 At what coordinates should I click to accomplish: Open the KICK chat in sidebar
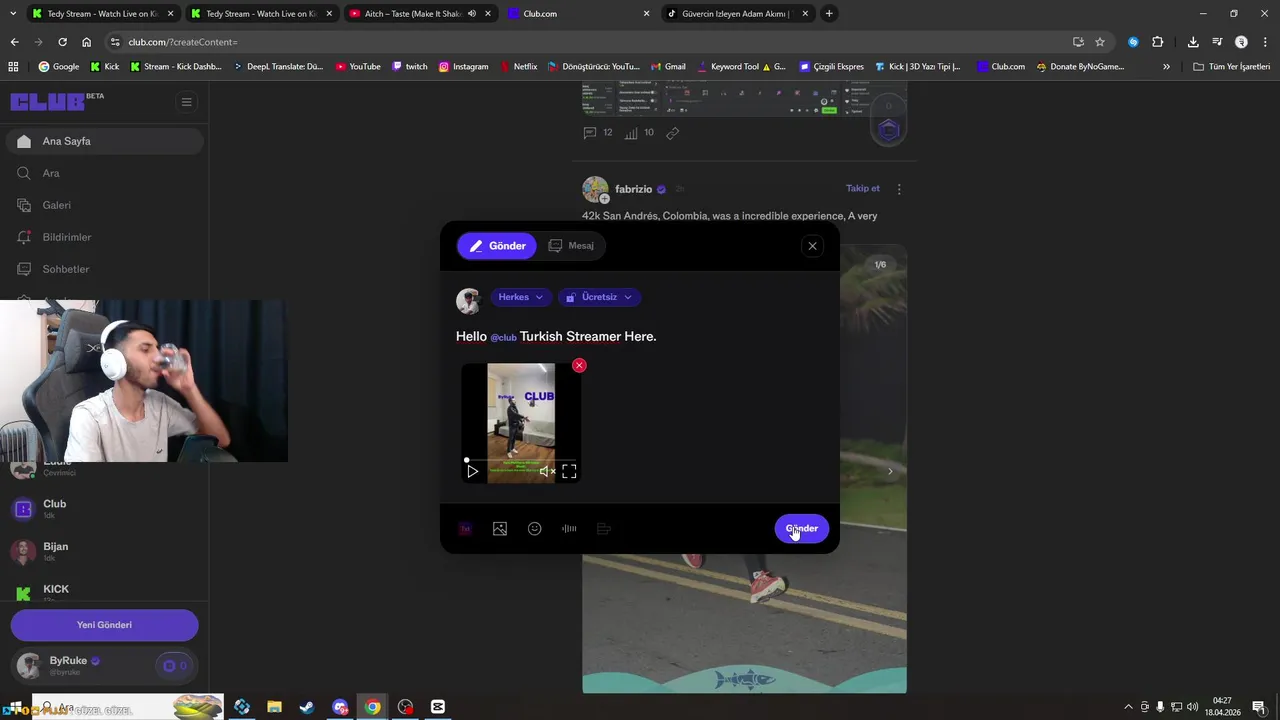click(x=104, y=591)
